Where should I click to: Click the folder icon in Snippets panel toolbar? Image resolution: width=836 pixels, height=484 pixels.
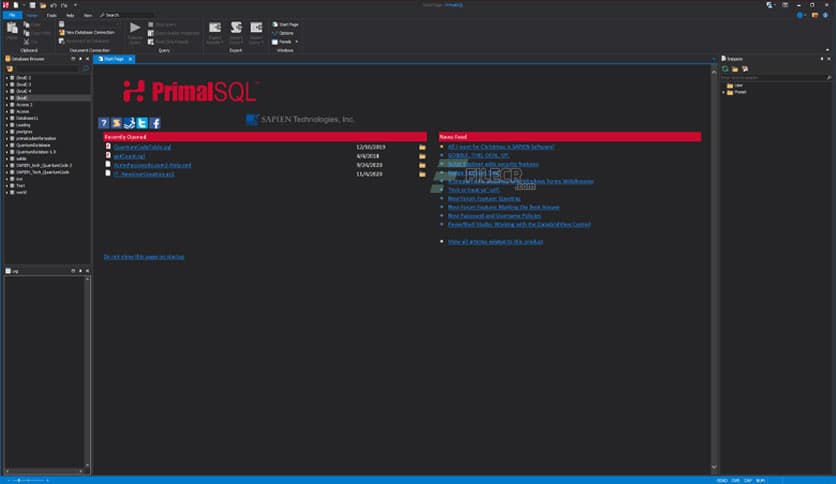coord(735,69)
